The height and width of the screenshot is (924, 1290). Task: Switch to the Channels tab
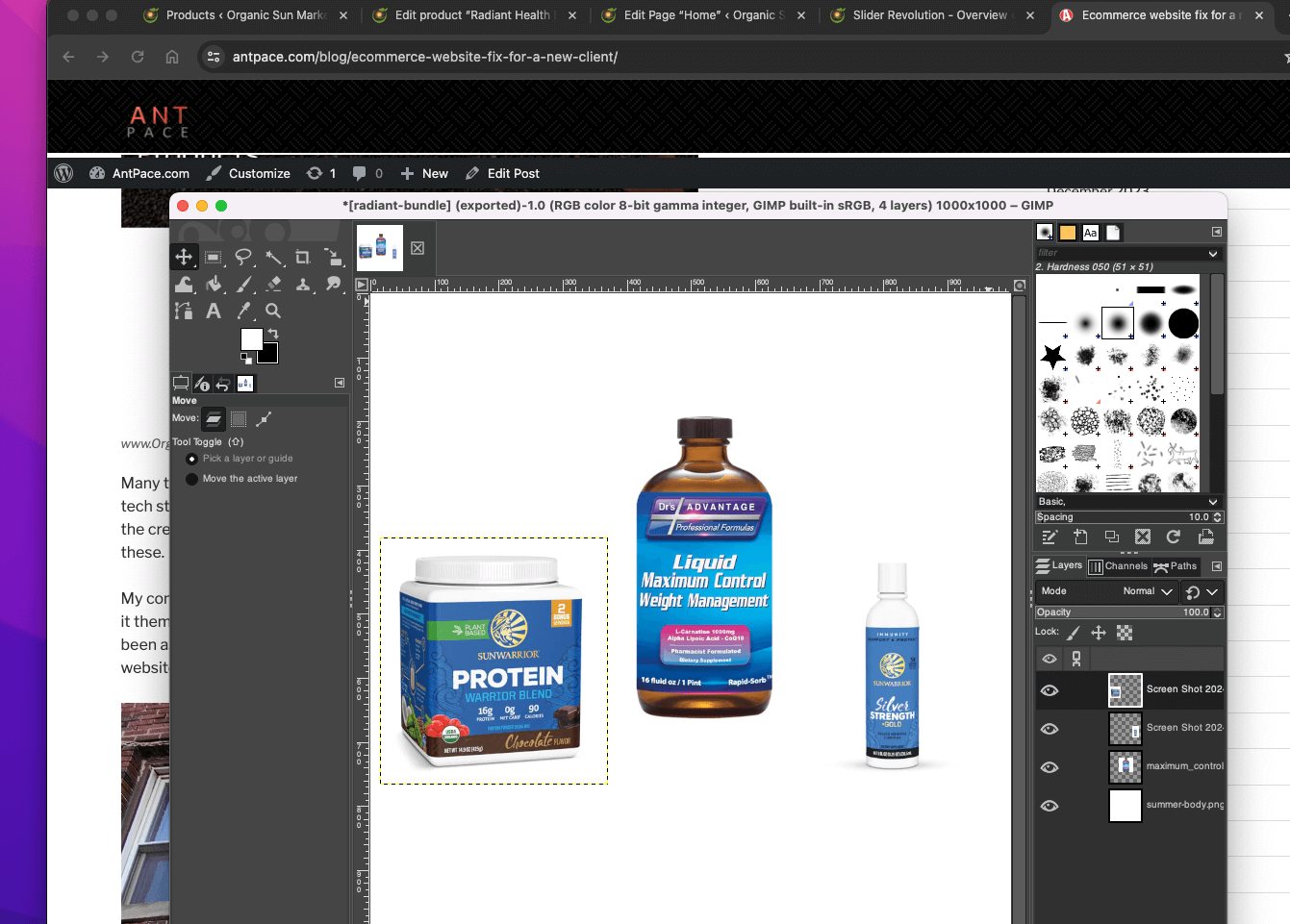point(1118,566)
